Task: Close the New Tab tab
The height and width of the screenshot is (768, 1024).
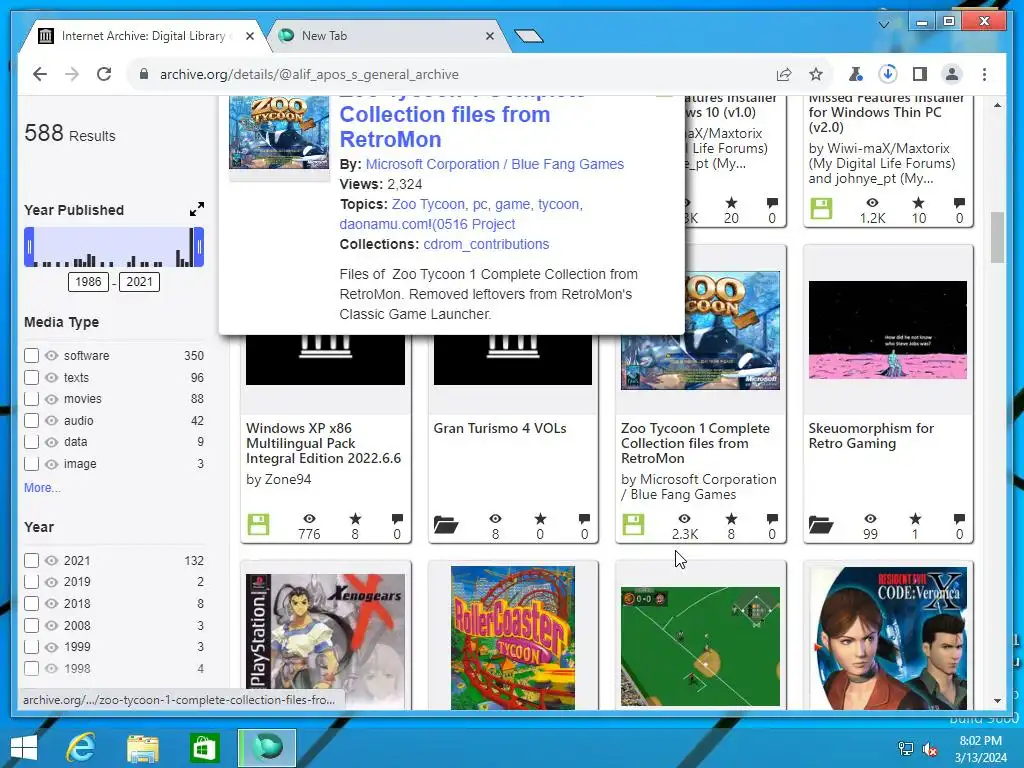Action: [x=490, y=37]
